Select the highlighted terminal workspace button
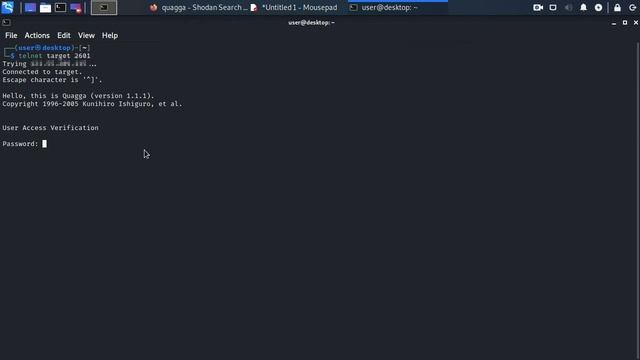Image resolution: width=640 pixels, height=360 pixels. 104,7
